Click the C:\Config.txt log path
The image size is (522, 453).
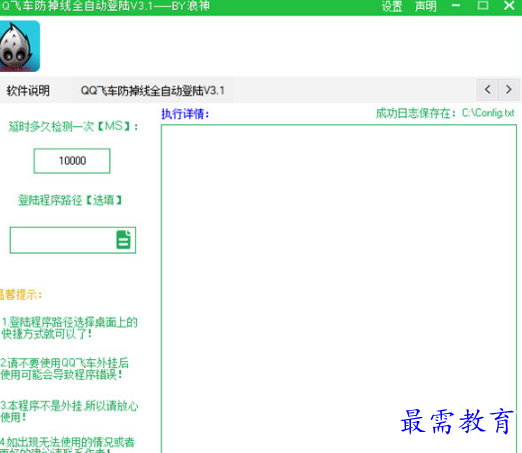[x=488, y=113]
